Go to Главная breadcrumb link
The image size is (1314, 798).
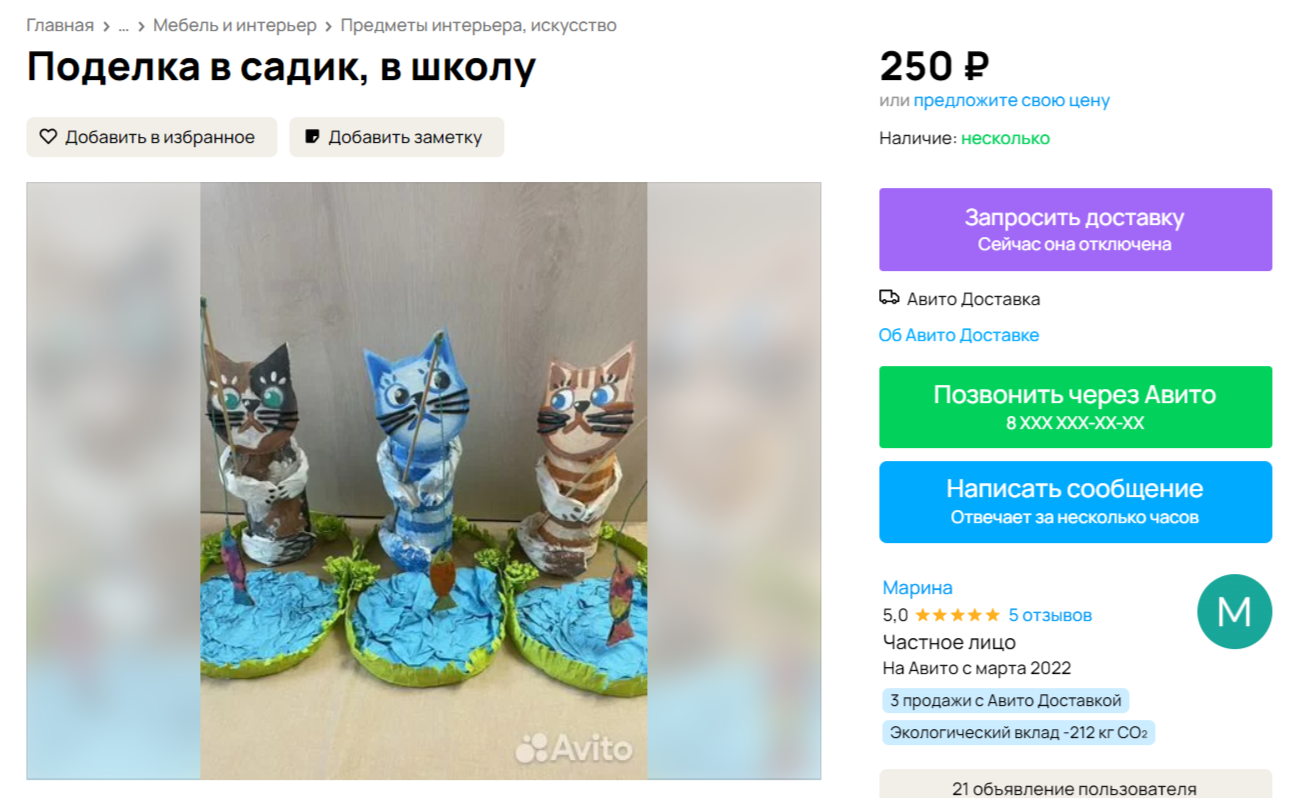(x=60, y=25)
